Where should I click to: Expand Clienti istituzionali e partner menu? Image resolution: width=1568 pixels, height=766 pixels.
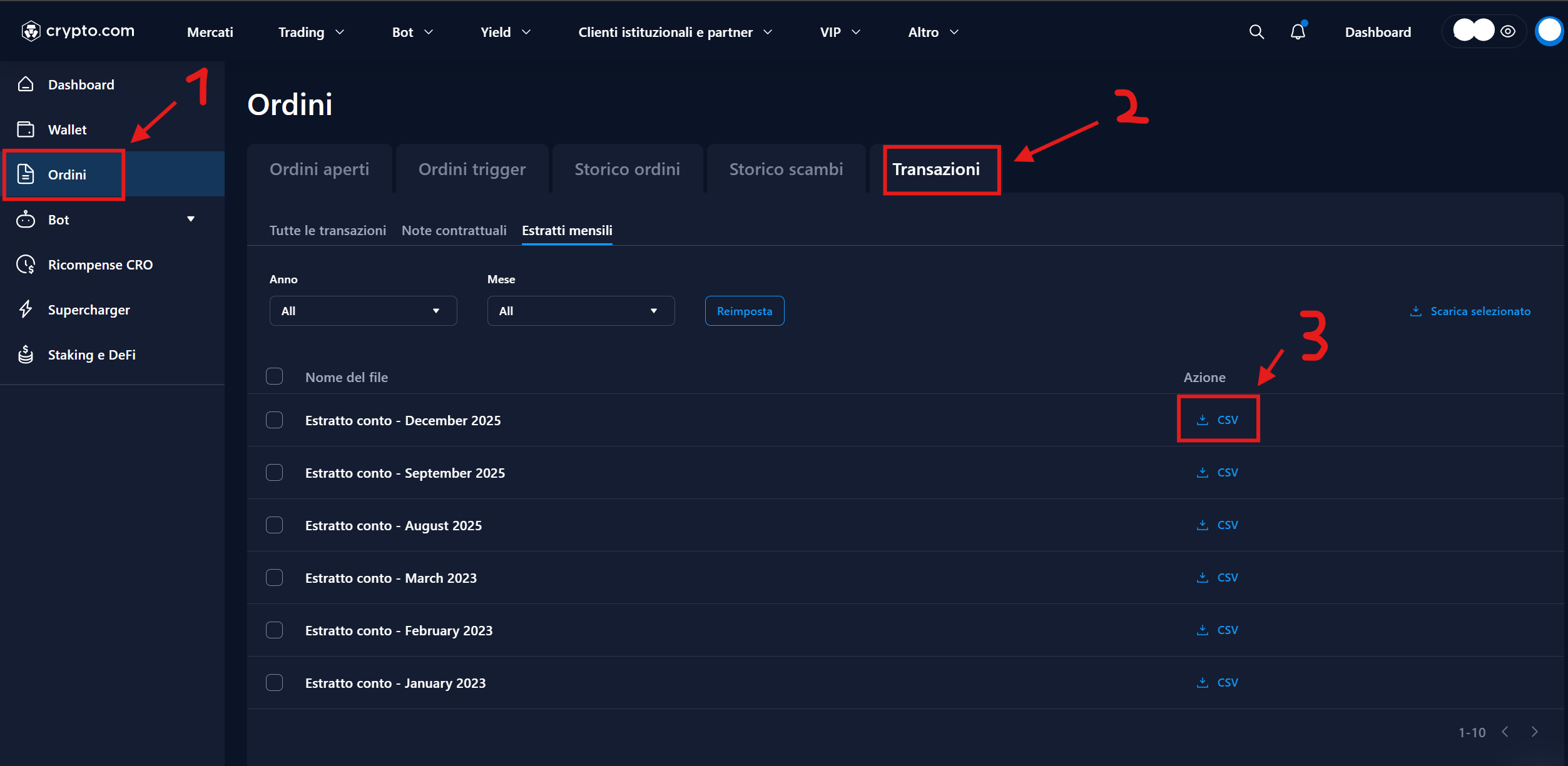pyautogui.click(x=675, y=32)
